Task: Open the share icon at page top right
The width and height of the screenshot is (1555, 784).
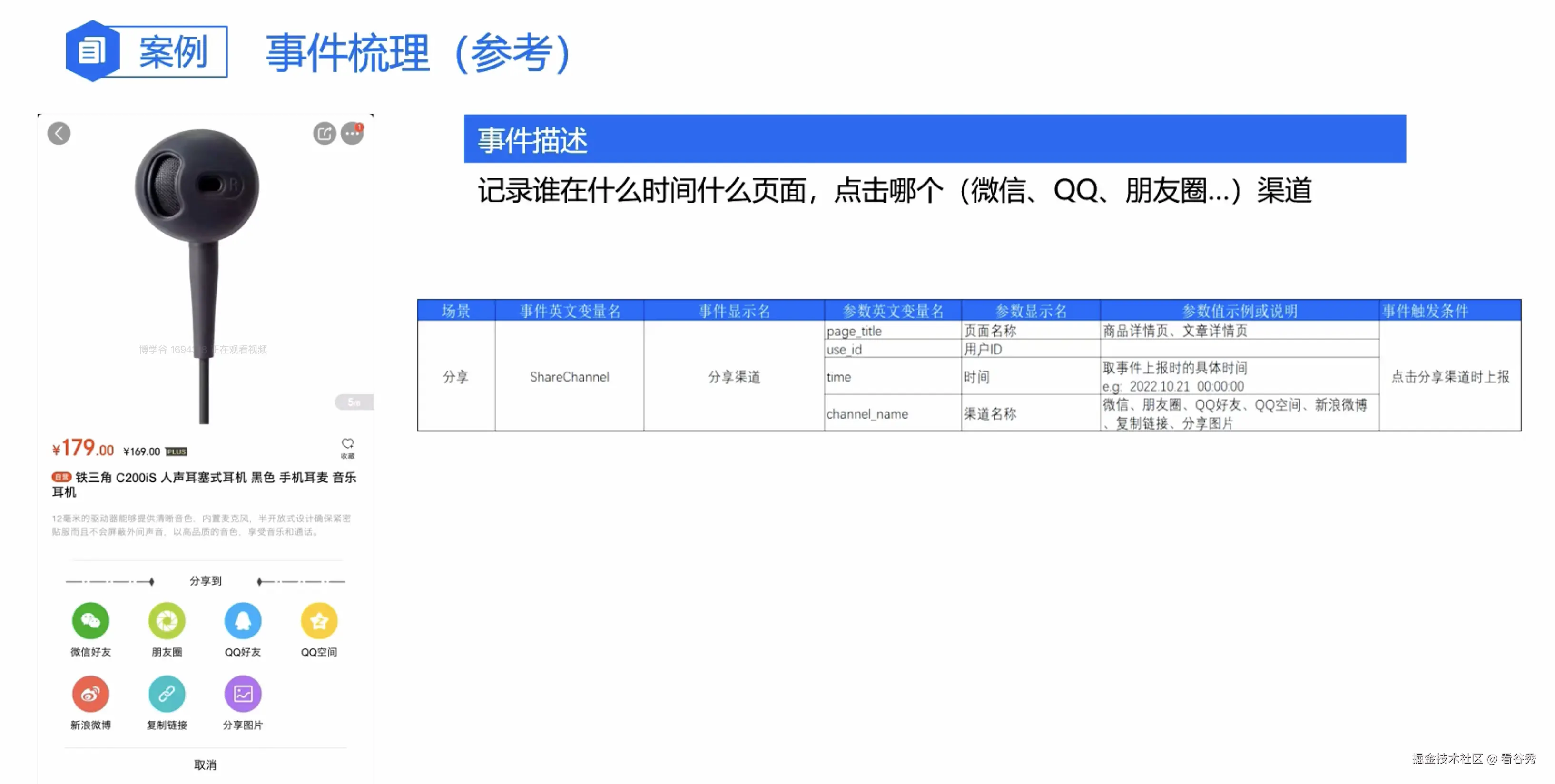Action: click(x=324, y=133)
